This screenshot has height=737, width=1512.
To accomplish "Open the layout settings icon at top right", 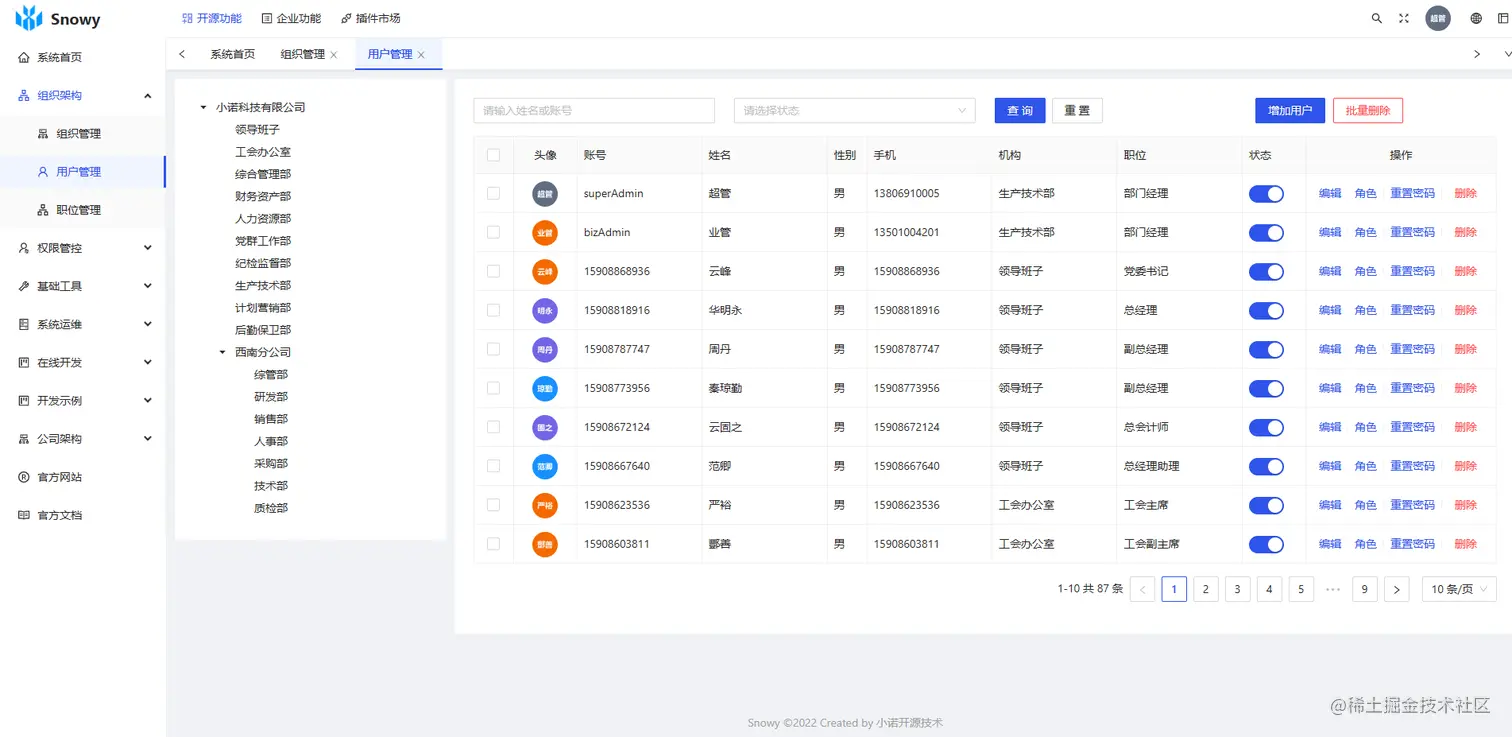I will [1504, 18].
